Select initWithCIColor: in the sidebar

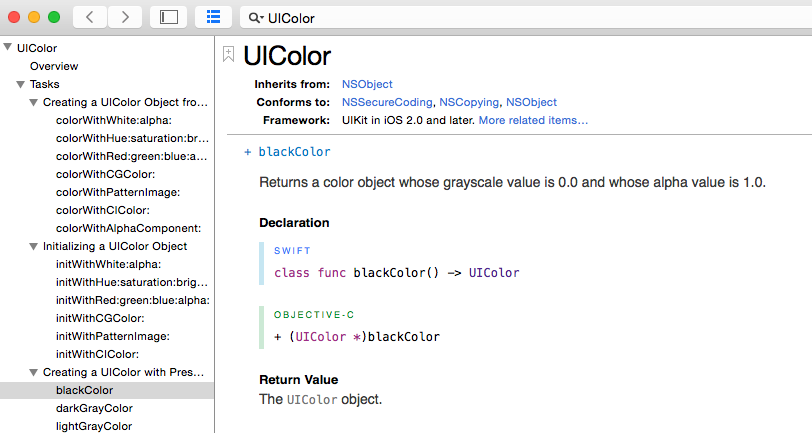pyautogui.click(x=97, y=354)
